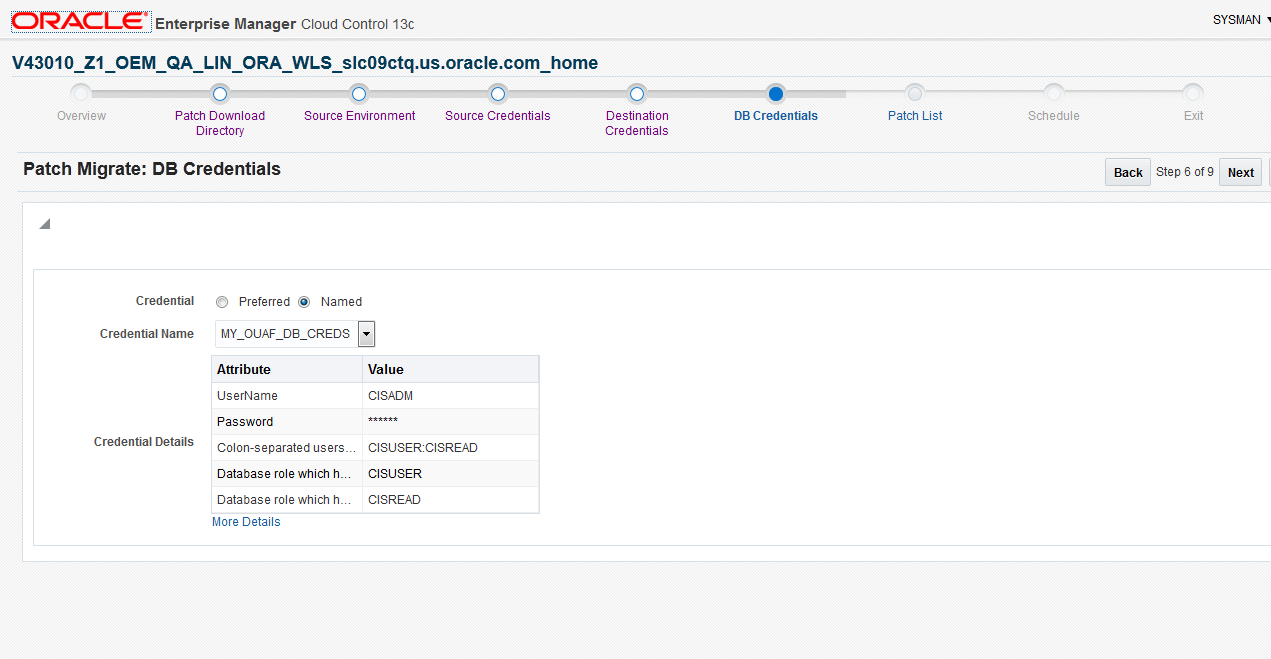Viewport: 1271px width, 659px height.
Task: Select Patch Download Directory step circle
Action: 220,94
